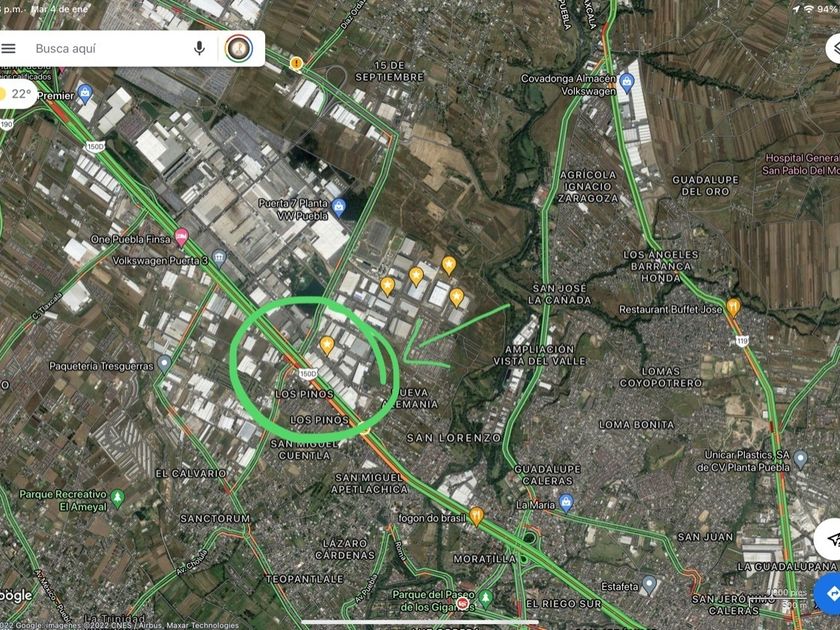
Task: Open the account profile avatar
Action: (x=239, y=49)
